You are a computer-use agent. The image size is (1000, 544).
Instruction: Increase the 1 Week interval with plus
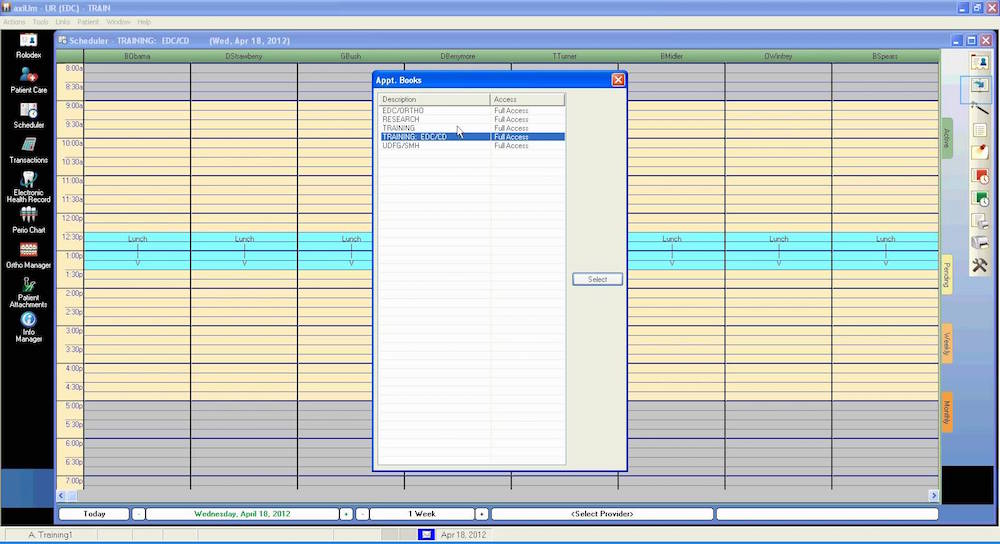482,514
